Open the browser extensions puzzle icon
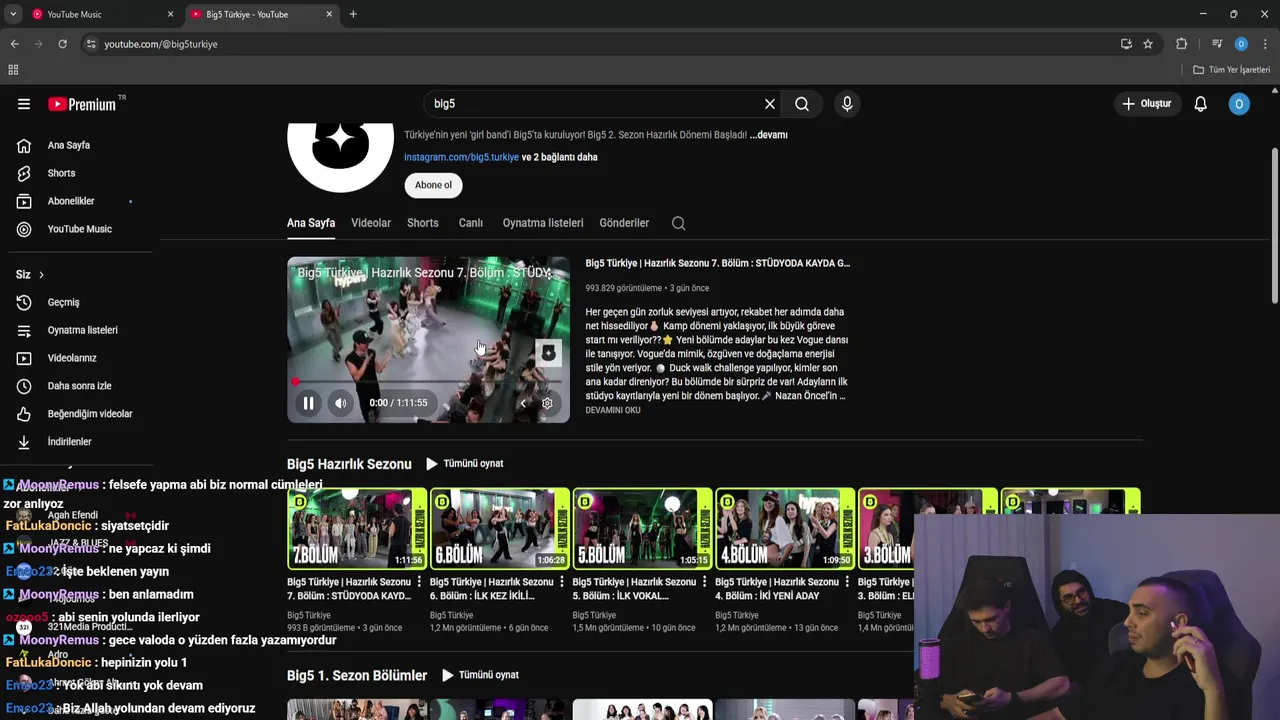Viewport: 1280px width, 720px height. point(1182,44)
